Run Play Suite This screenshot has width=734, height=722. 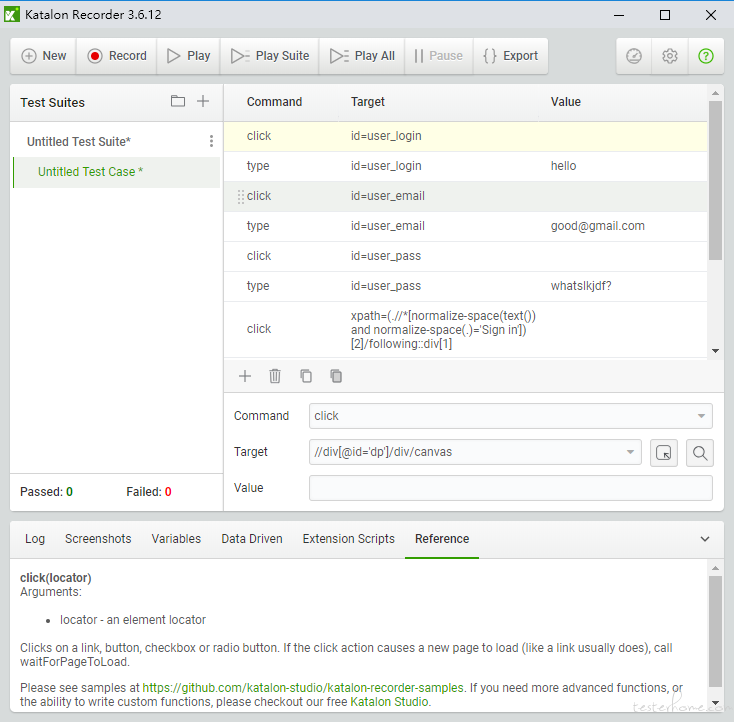click(270, 56)
